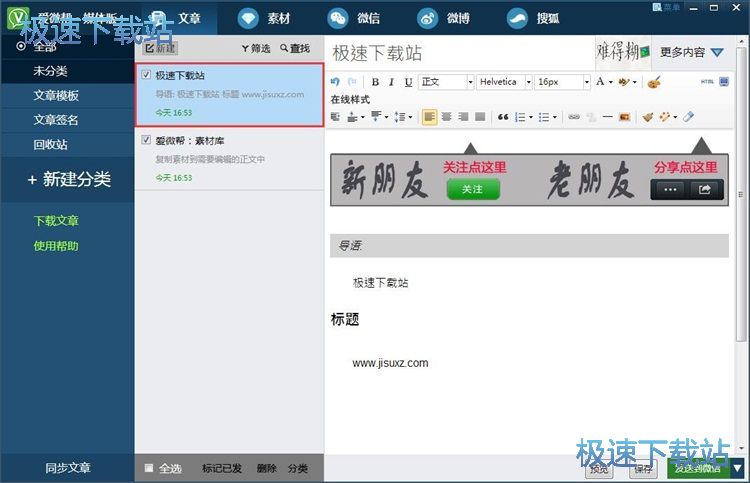
Task: Open 使用帮助 help link
Action: [x=56, y=246]
